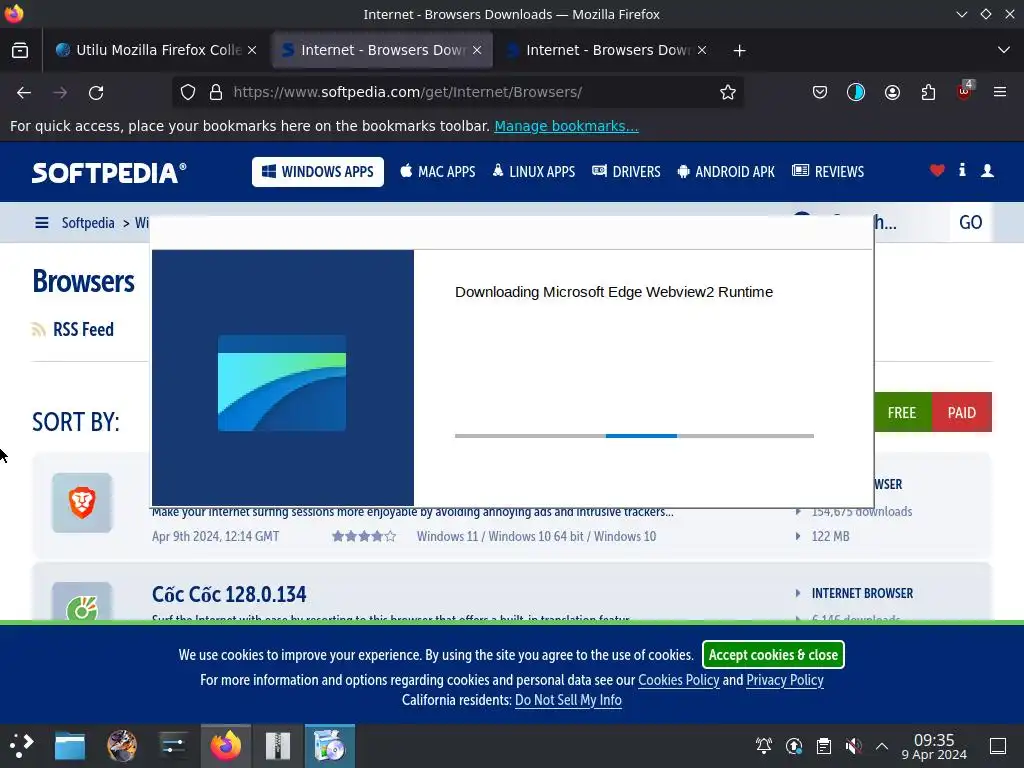Click the info icon in Softpedia header
Image resolution: width=1024 pixels, height=768 pixels.
(962, 170)
